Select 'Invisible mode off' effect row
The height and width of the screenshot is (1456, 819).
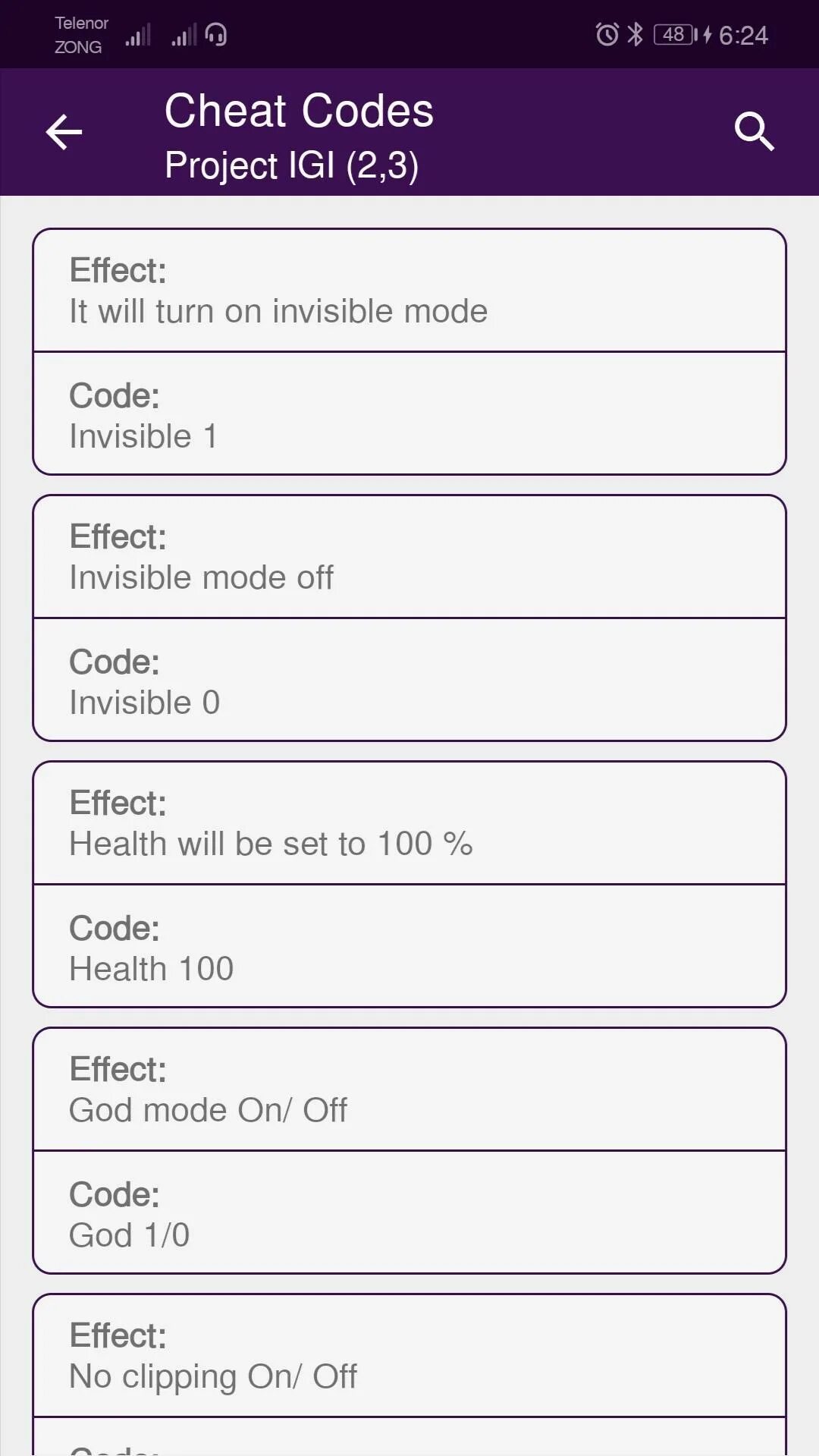tap(409, 557)
